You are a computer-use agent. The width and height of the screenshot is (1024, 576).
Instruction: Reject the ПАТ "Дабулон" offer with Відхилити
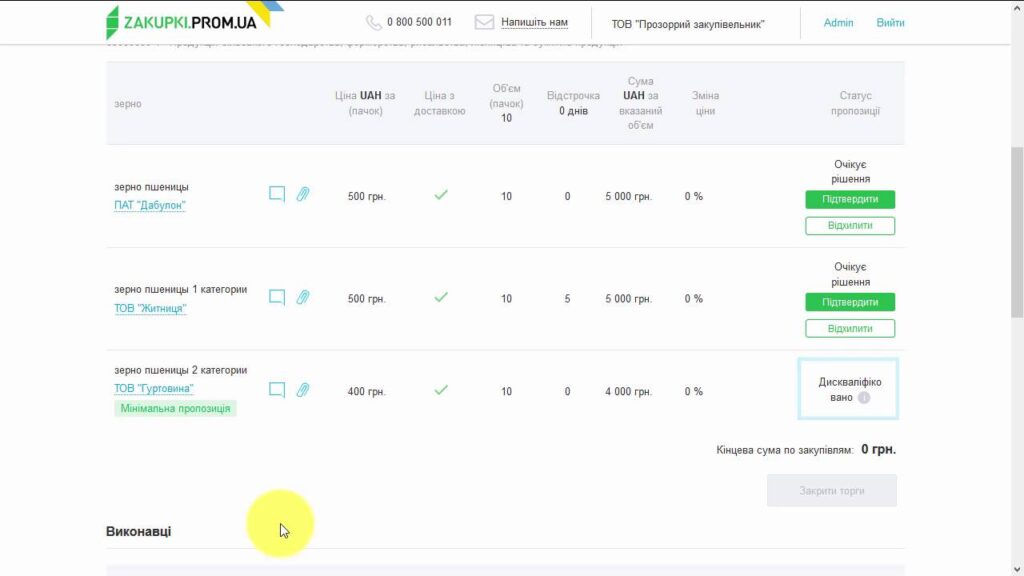[850, 225]
